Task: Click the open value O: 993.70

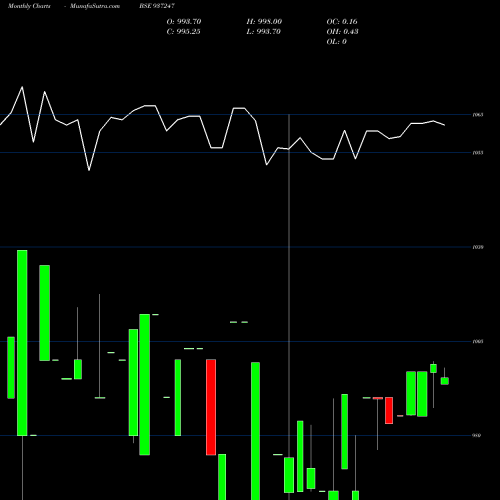Action: [184, 22]
